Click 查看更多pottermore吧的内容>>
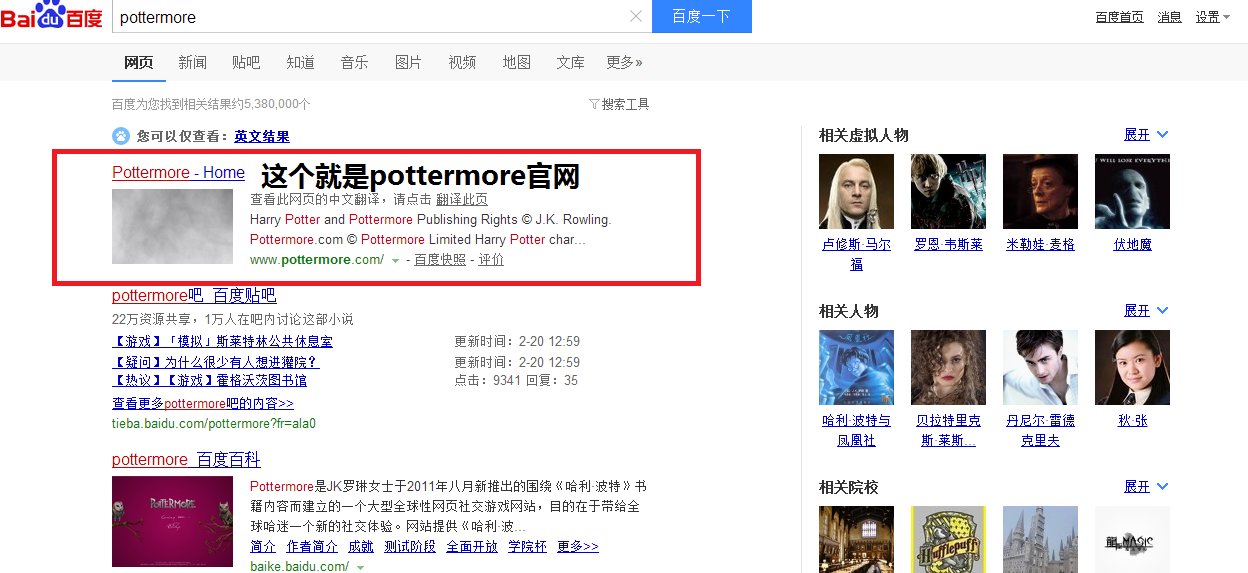The height and width of the screenshot is (573, 1248). tap(203, 403)
